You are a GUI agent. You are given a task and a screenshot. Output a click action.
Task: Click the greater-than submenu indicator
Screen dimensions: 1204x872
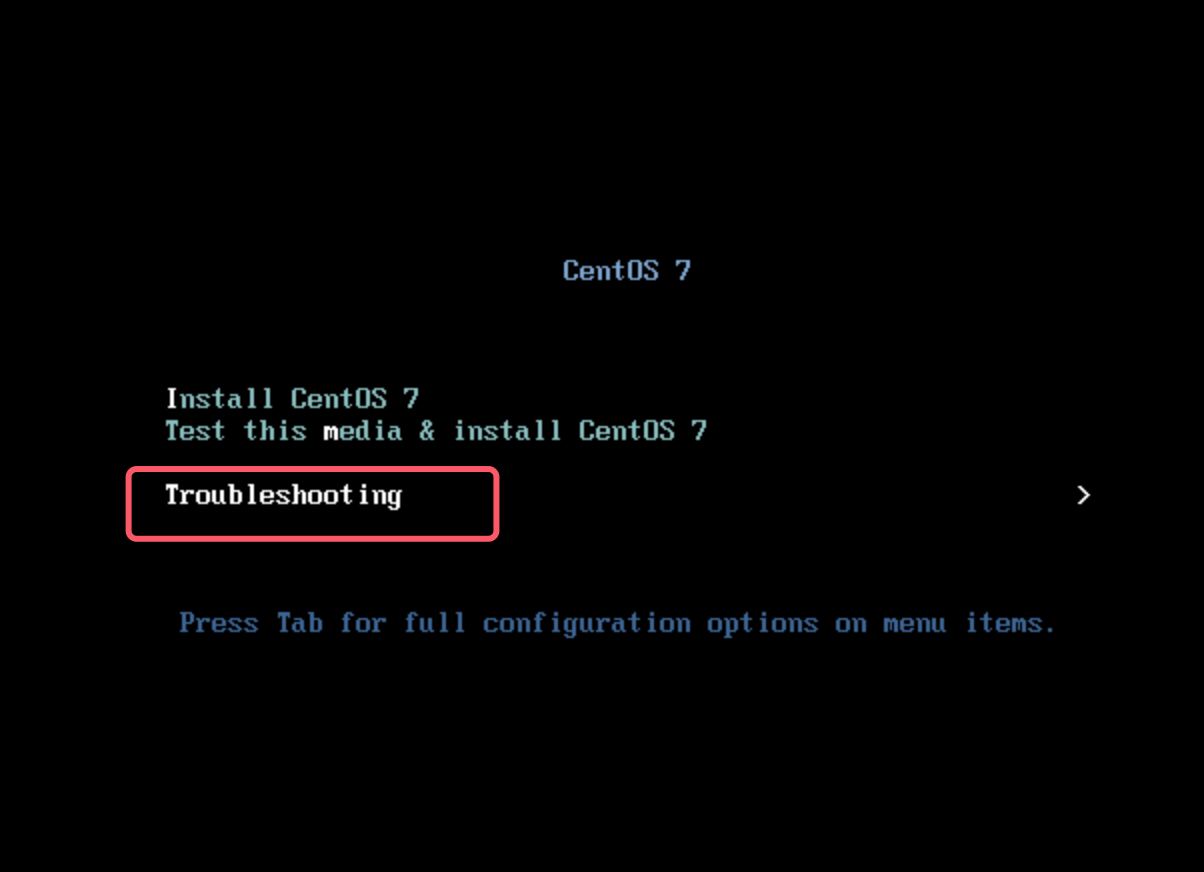[x=1083, y=495]
